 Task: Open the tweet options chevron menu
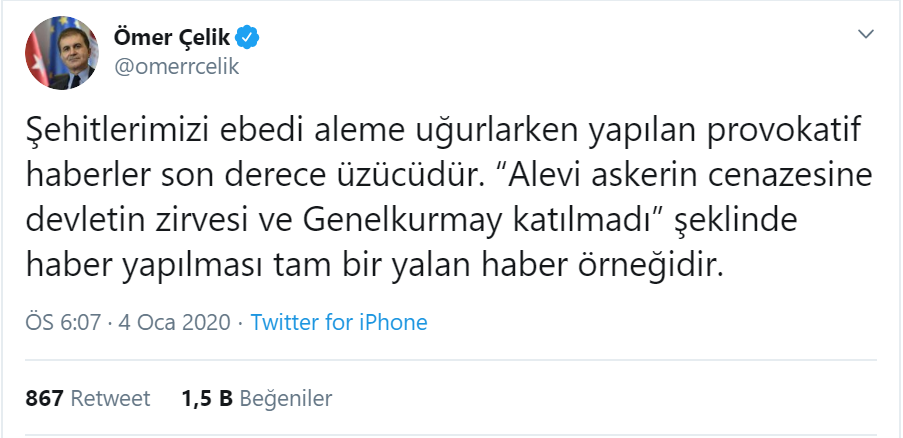[866, 35]
